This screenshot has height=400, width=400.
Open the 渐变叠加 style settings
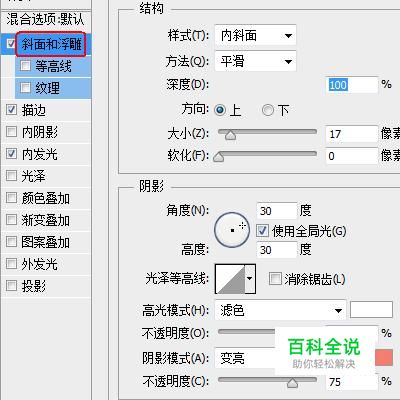(x=46, y=220)
